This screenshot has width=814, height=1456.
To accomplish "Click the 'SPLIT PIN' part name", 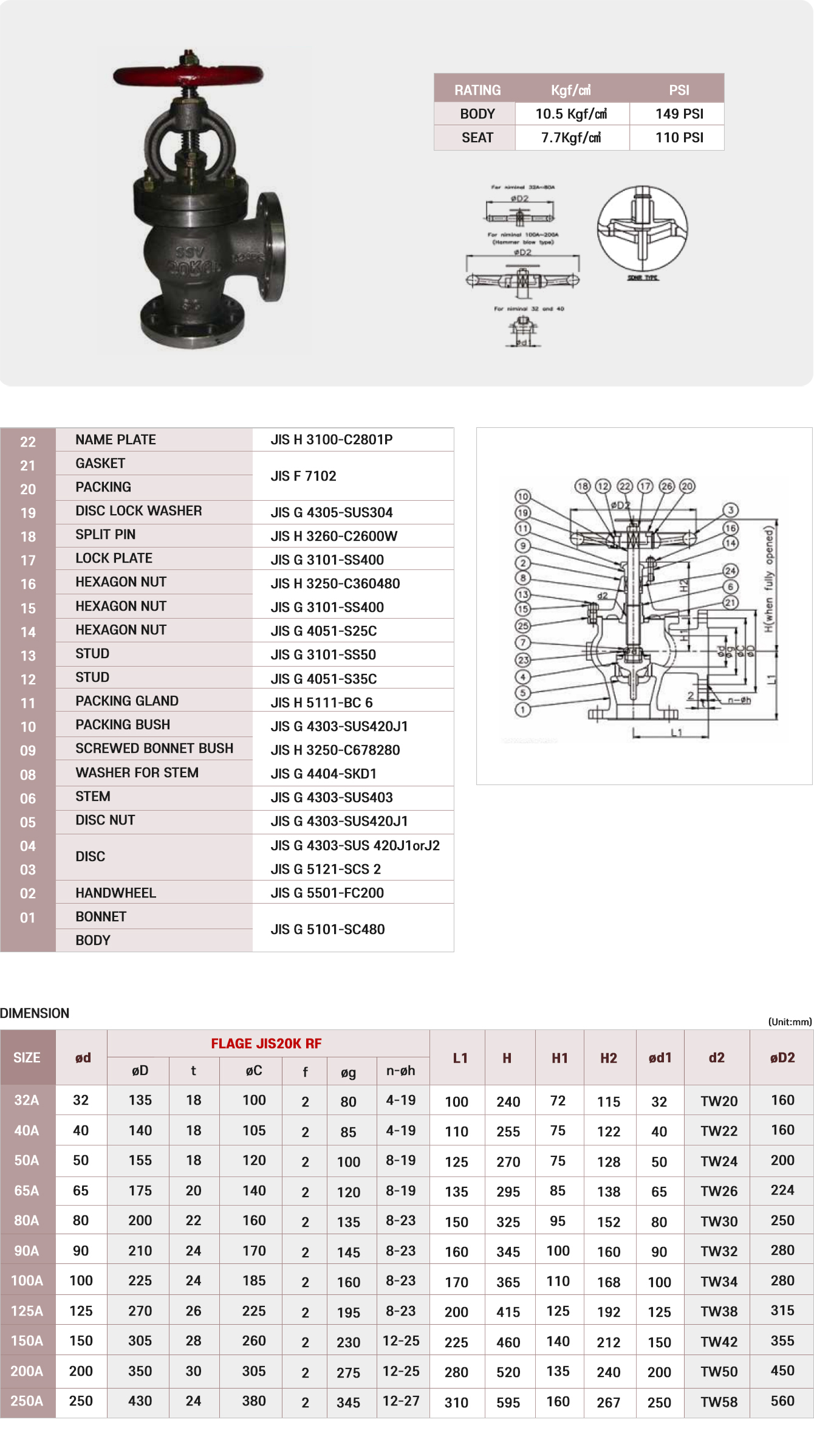I will click(x=106, y=534).
